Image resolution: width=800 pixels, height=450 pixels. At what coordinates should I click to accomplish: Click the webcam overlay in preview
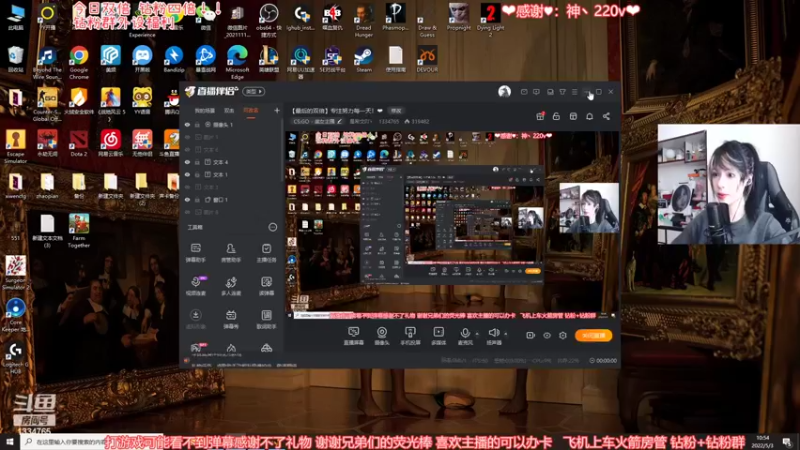coord(589,208)
